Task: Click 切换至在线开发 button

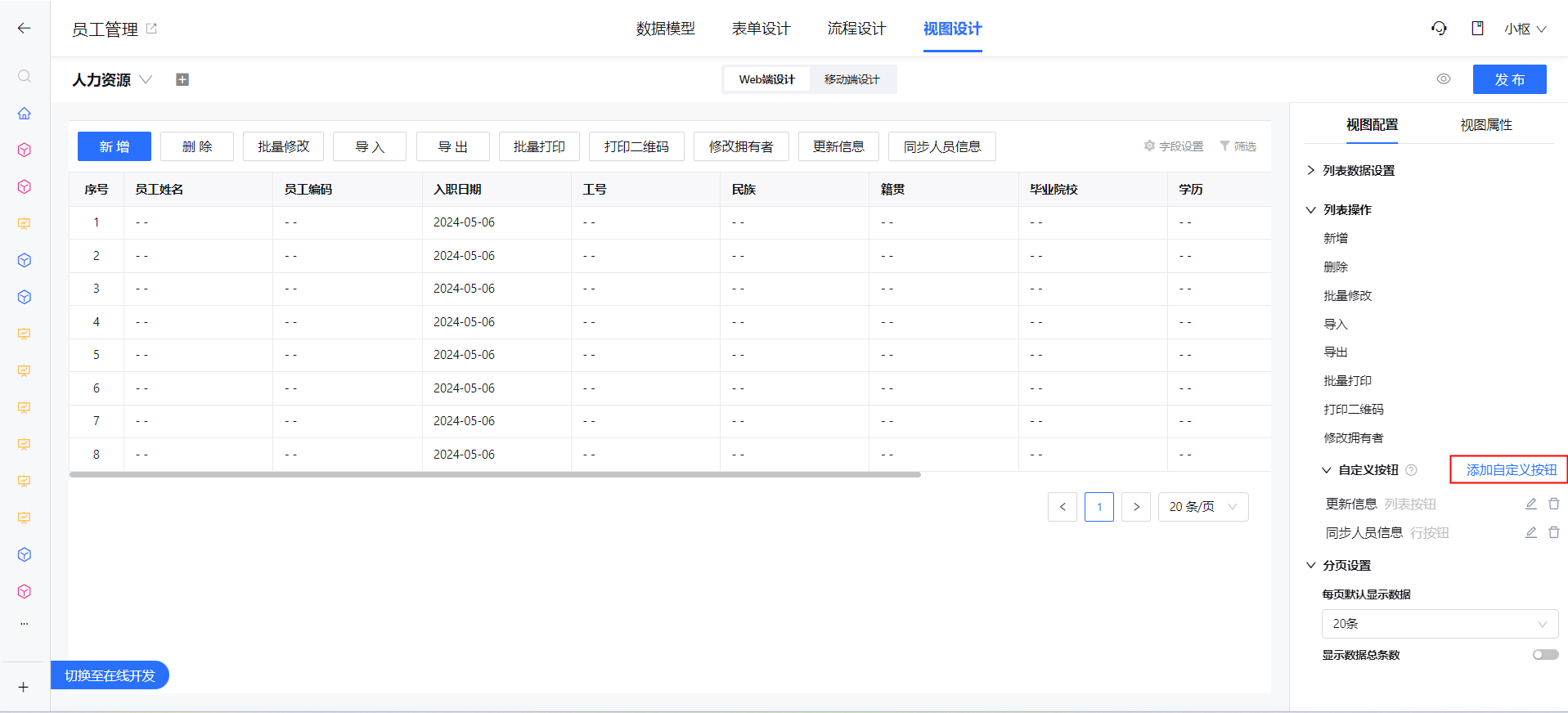Action: [110, 675]
